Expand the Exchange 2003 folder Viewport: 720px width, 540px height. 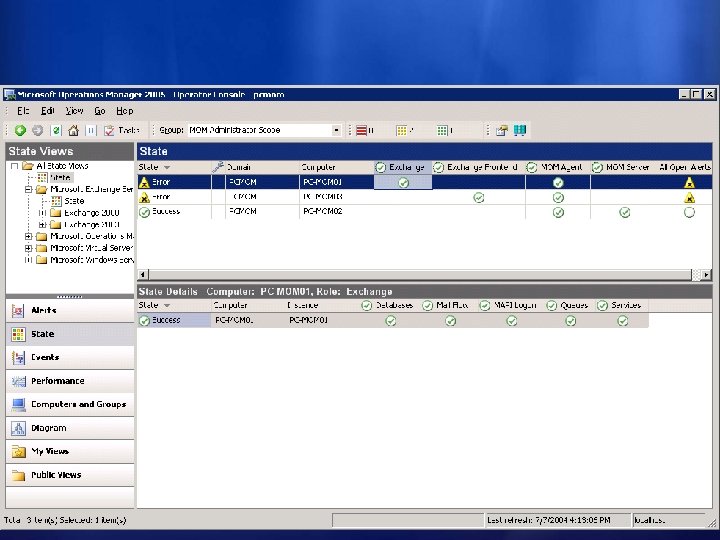point(42,225)
